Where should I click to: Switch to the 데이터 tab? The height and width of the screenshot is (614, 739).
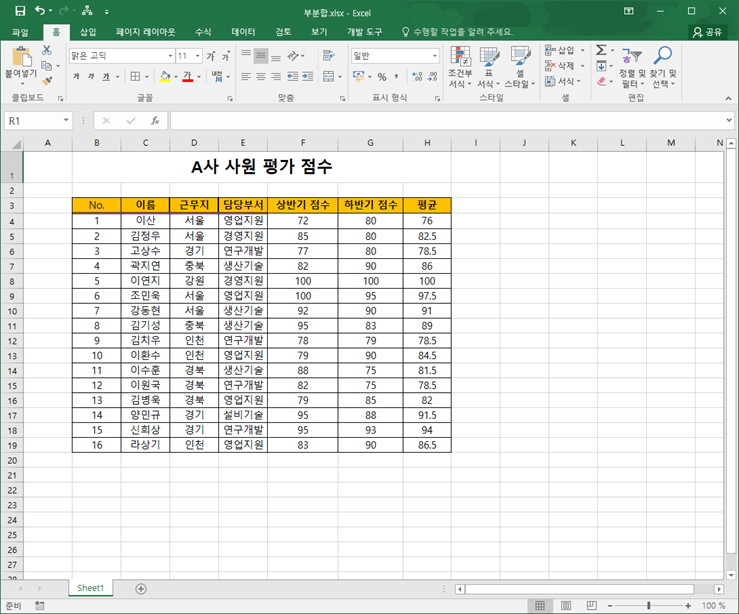pos(243,32)
